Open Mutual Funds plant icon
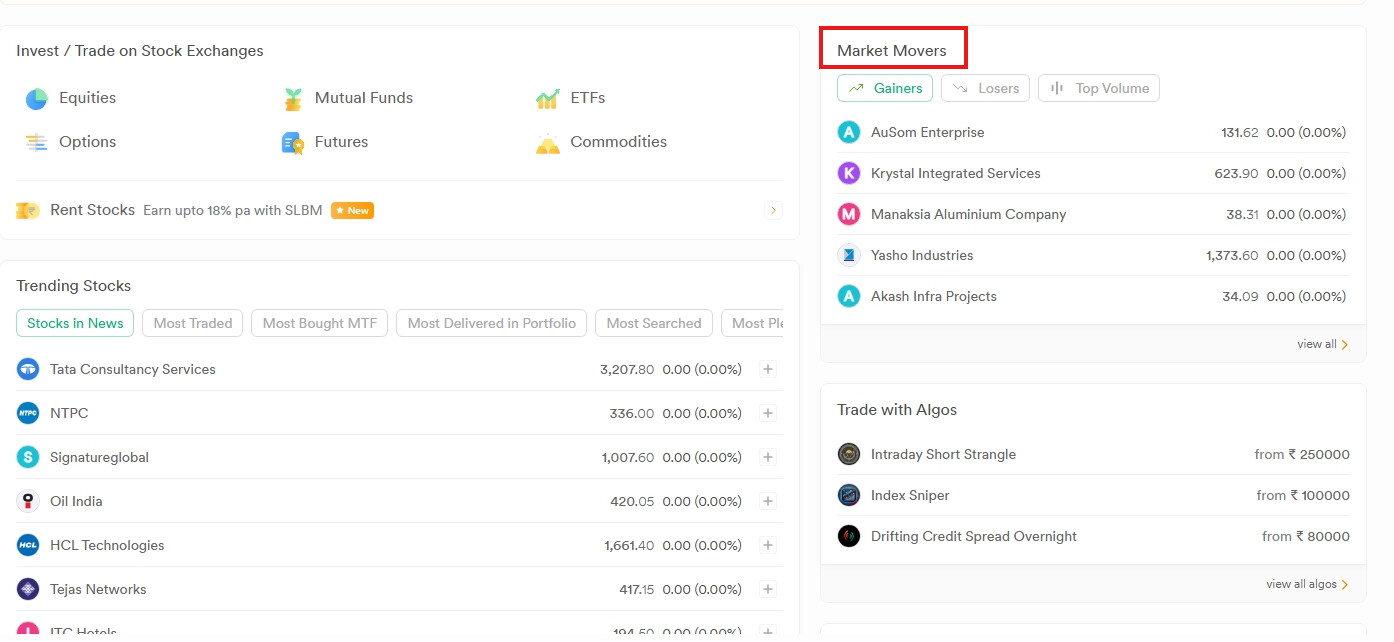Screen dimensions: 1394x642 293,99
